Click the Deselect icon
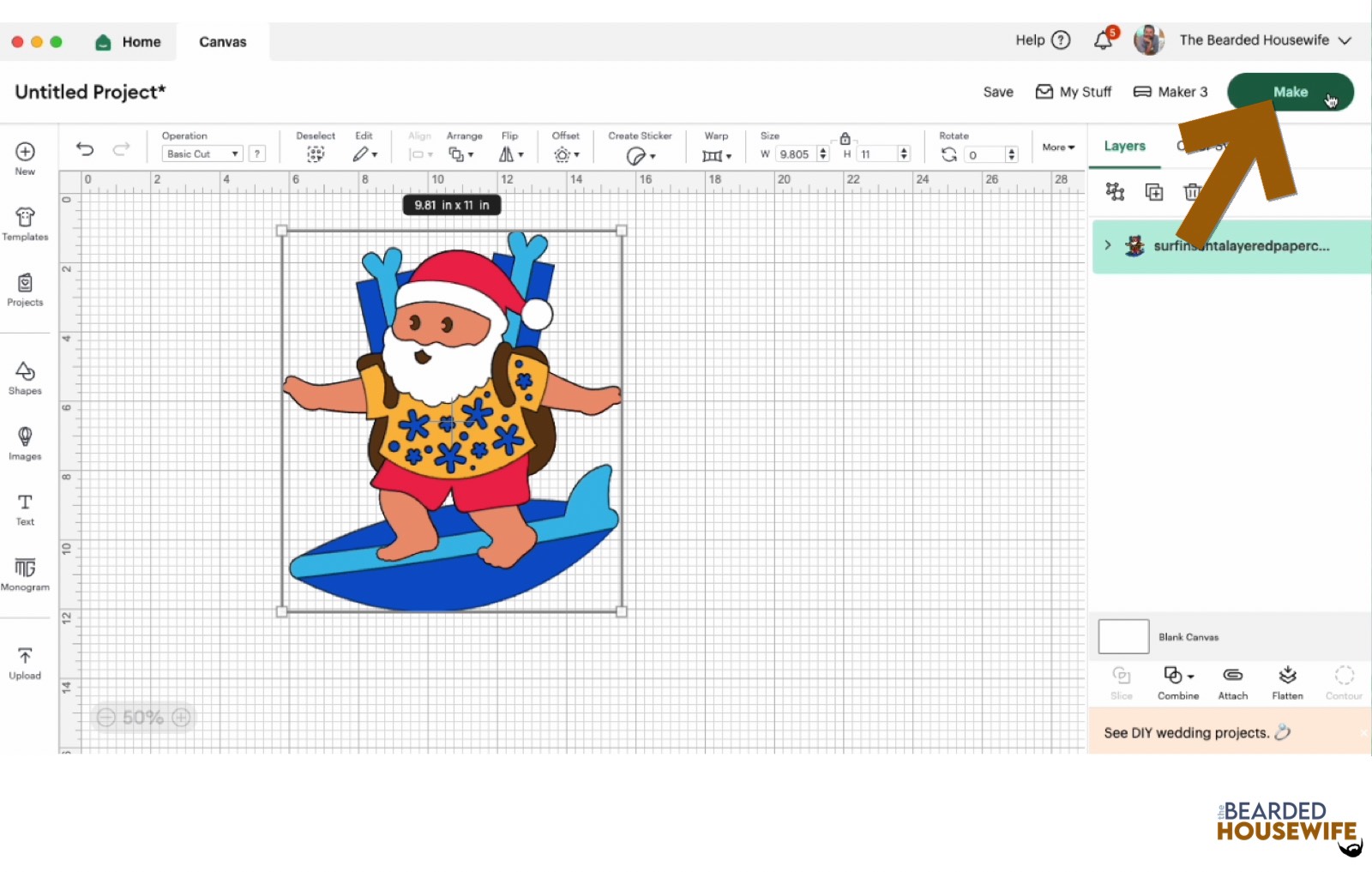Viewport: 1372px width, 872px height. coord(316,154)
